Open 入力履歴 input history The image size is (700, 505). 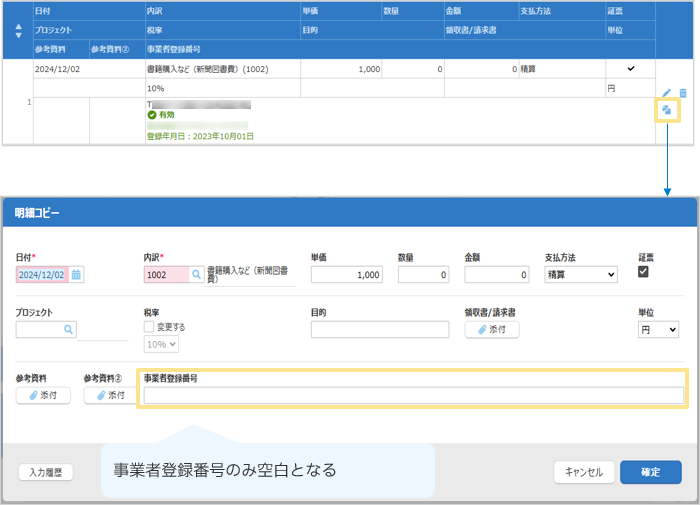click(46, 473)
